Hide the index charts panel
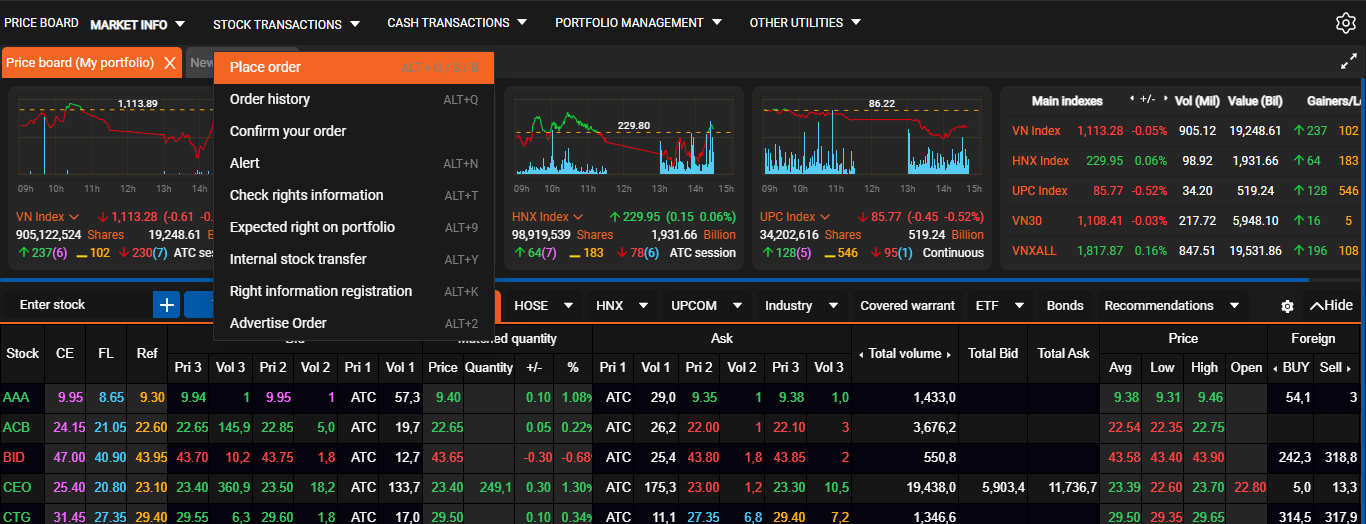 click(1331, 305)
